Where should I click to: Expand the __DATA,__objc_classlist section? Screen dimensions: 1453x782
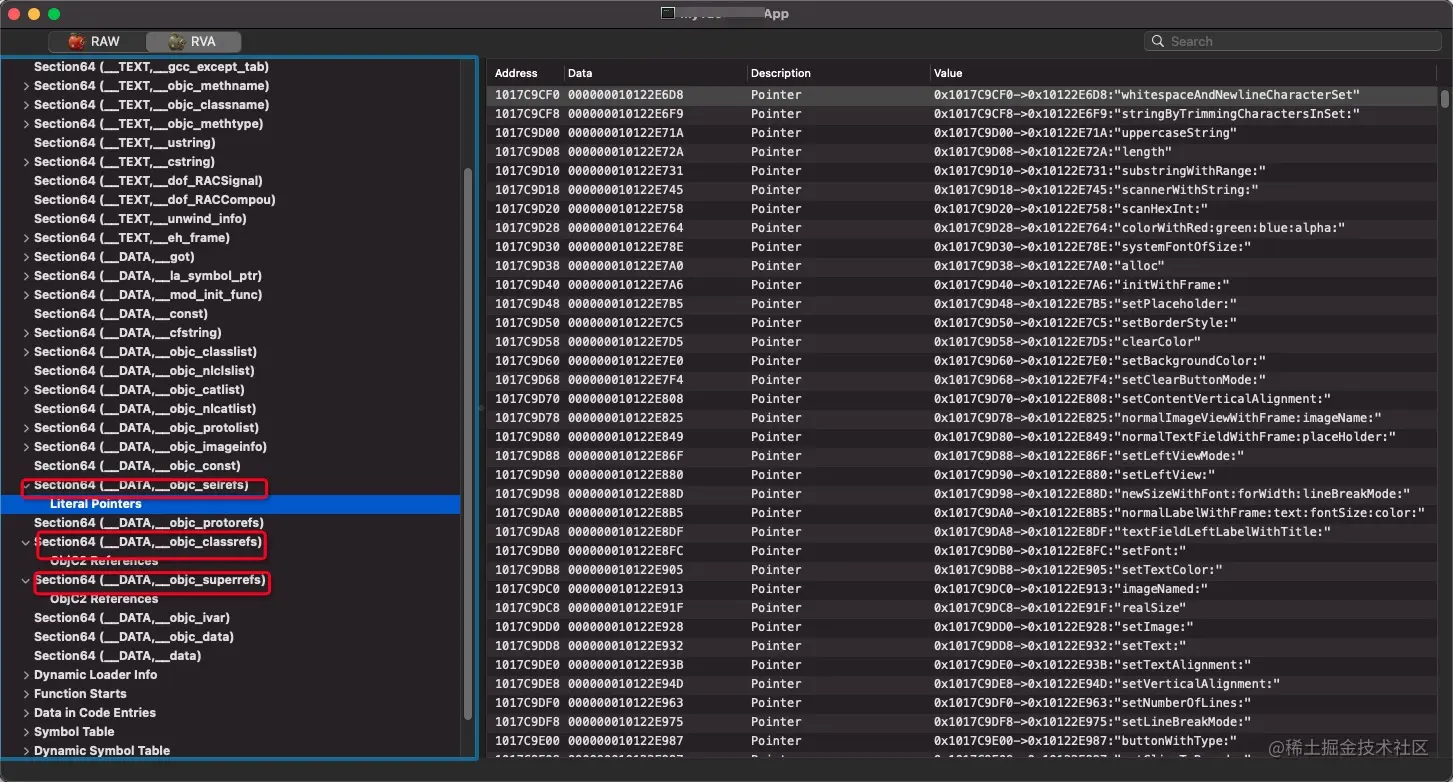click(x=26, y=352)
